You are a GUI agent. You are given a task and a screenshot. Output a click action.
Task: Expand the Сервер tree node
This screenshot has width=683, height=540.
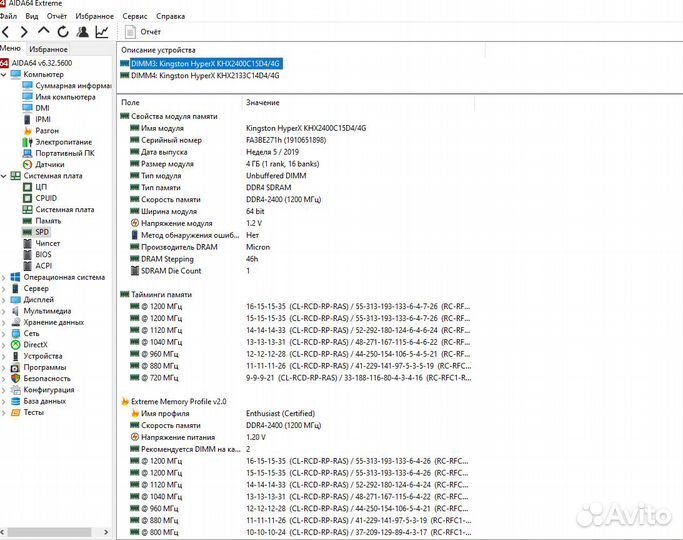click(x=3, y=289)
